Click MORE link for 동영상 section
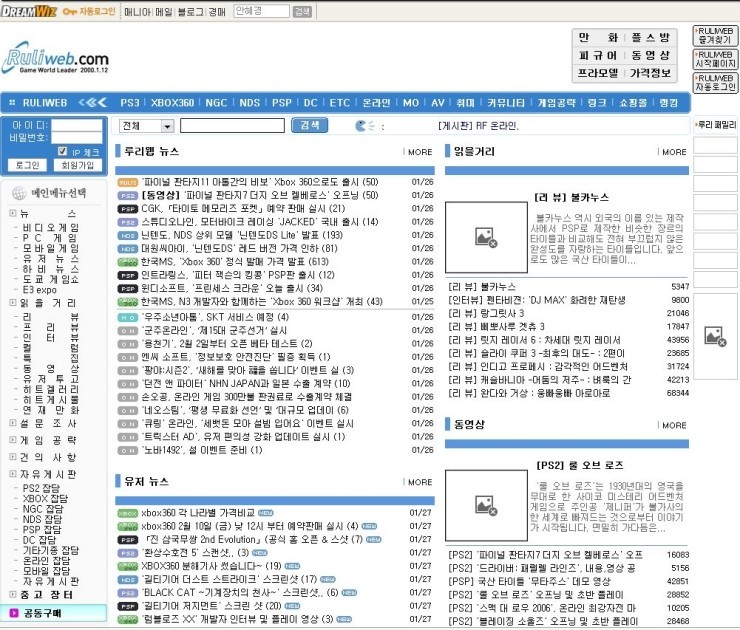Screen dimensions: 740x630 click(674, 425)
